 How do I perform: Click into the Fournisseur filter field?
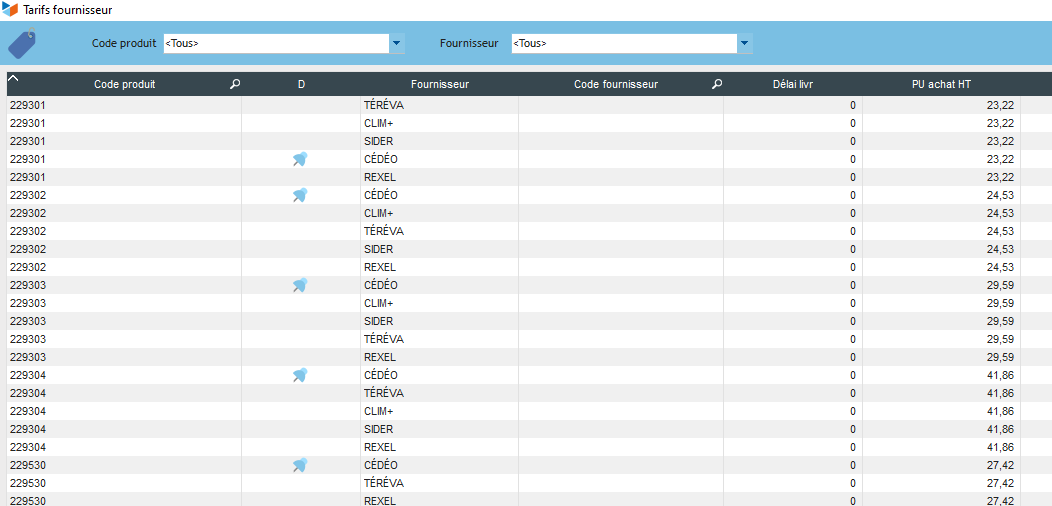coord(623,43)
